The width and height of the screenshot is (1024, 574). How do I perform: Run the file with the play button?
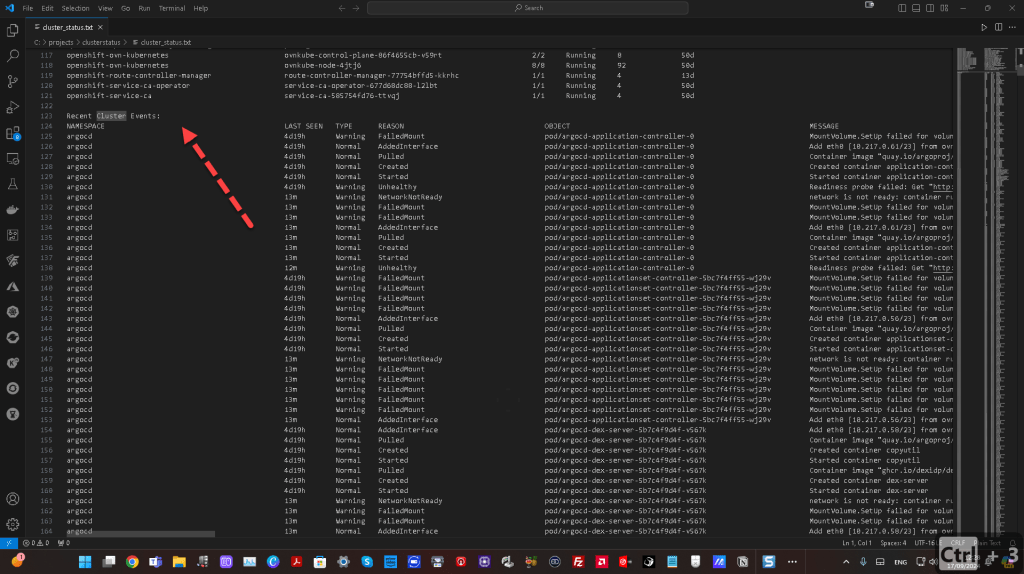click(984, 27)
